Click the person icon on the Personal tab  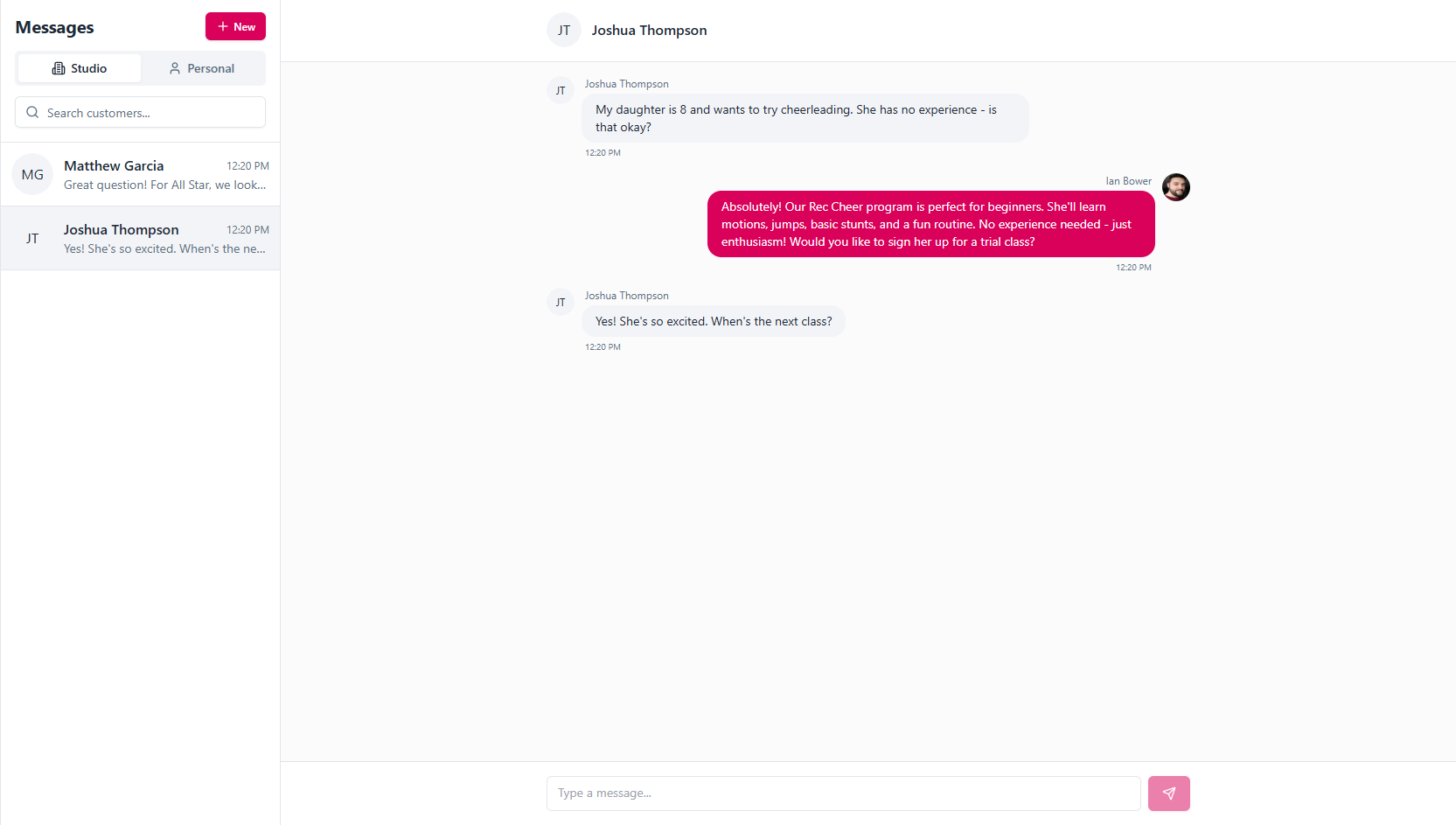pos(176,67)
